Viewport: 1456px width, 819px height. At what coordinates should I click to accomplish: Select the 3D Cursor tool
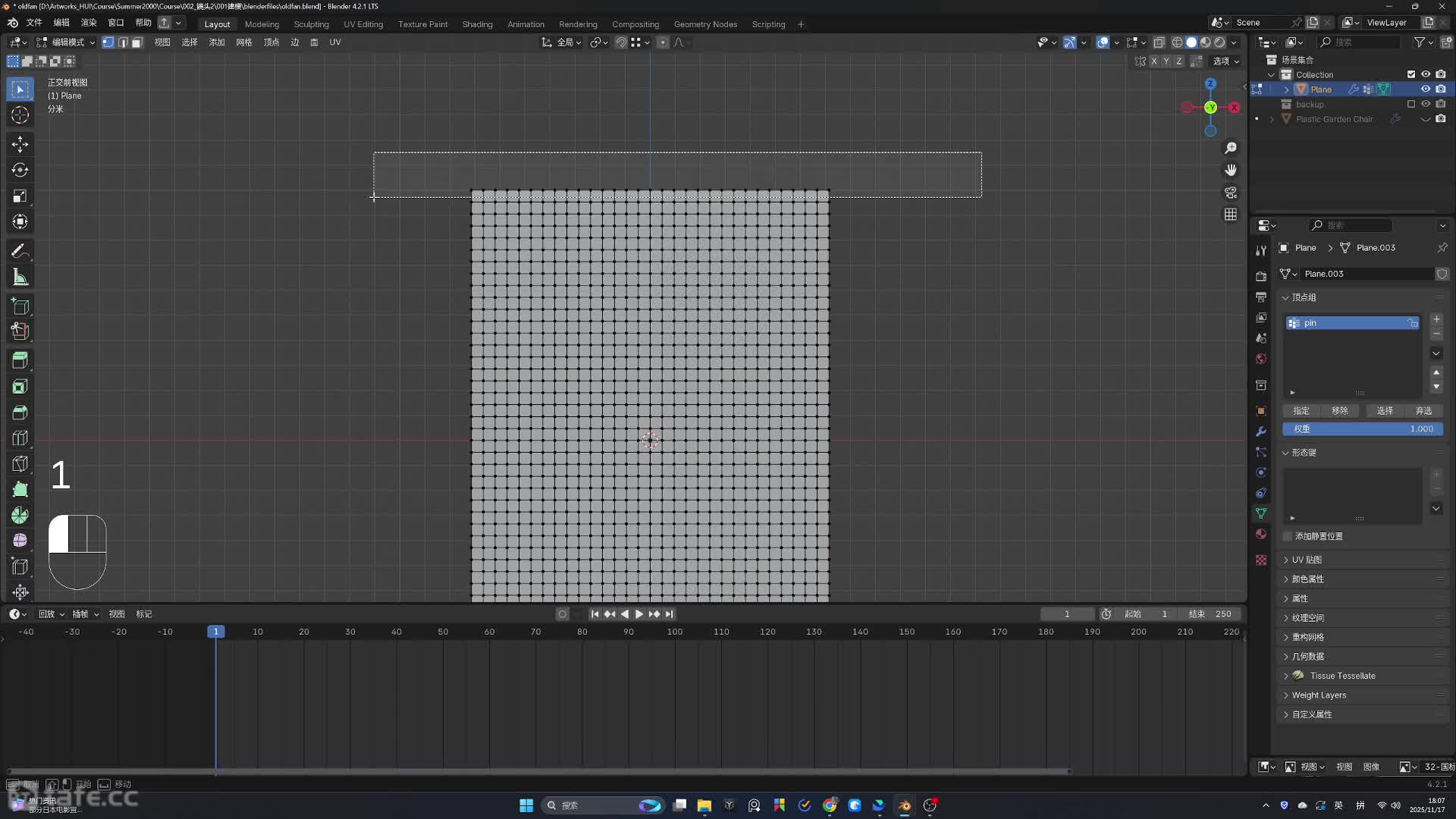point(20,115)
